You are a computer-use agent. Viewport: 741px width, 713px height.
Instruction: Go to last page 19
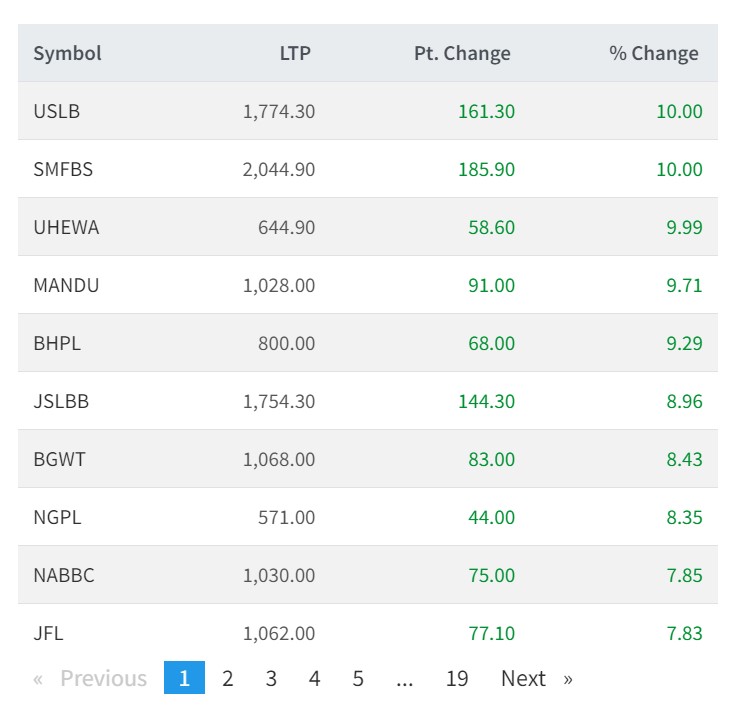457,679
